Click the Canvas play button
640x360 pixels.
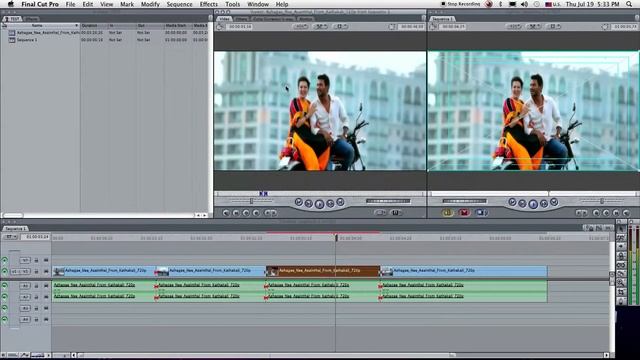(x=533, y=204)
